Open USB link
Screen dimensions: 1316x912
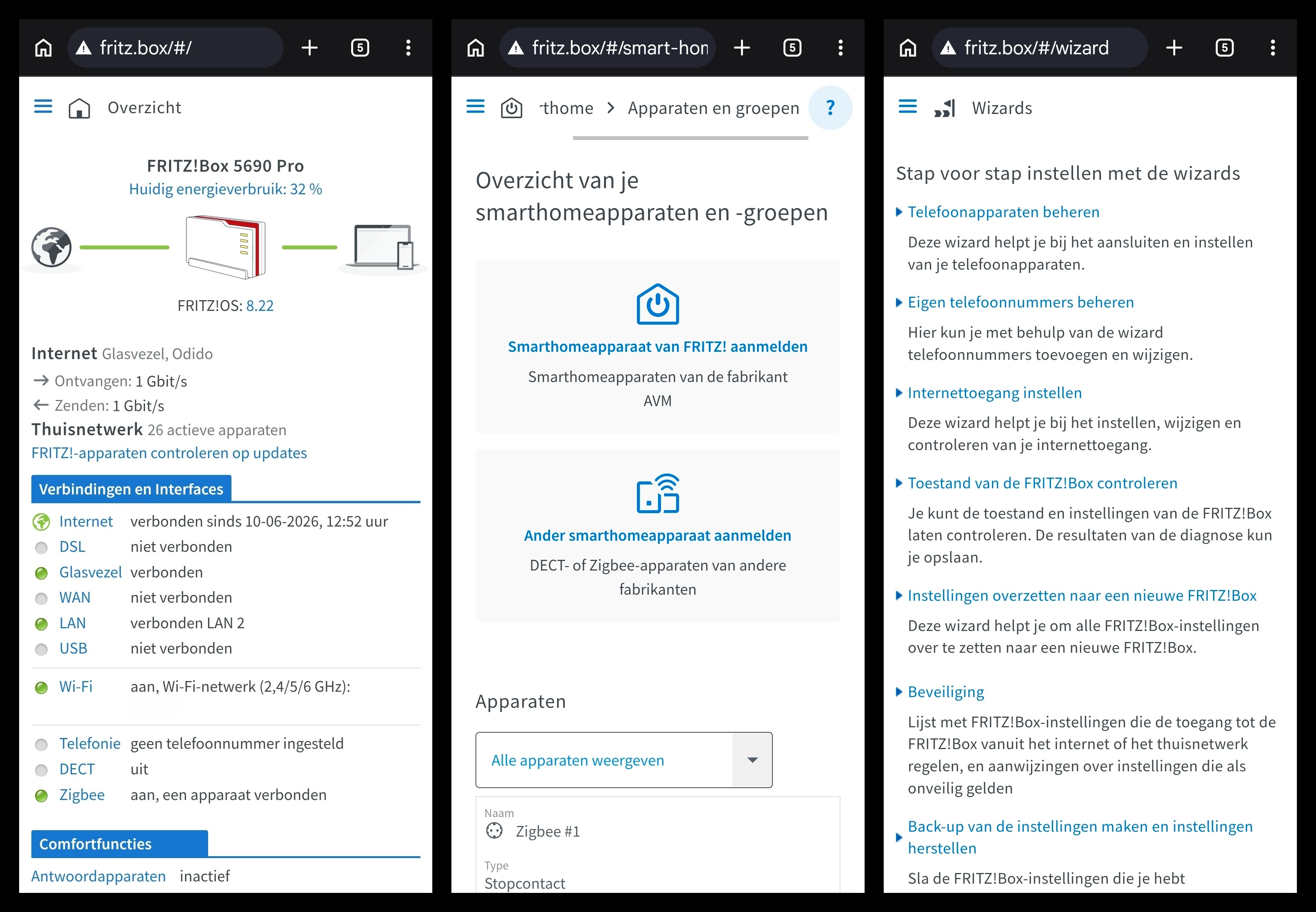pos(73,649)
